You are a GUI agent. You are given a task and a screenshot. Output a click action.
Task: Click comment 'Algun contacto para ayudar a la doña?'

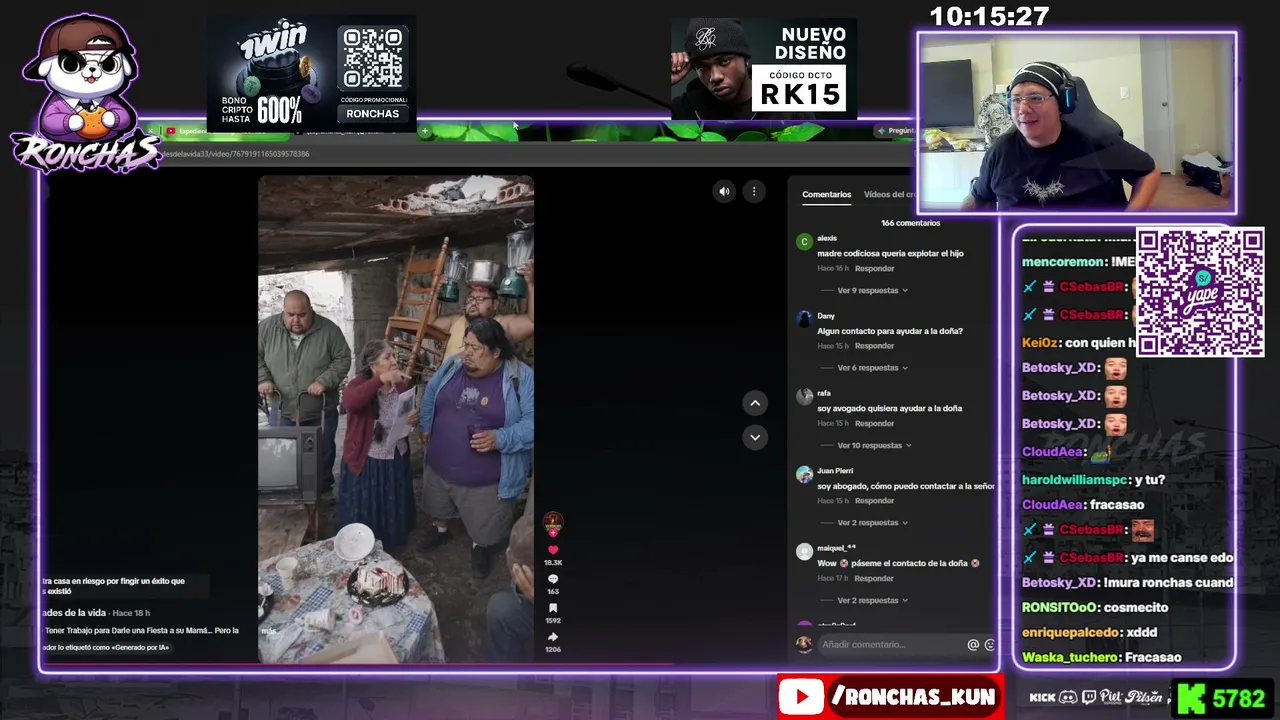point(889,331)
